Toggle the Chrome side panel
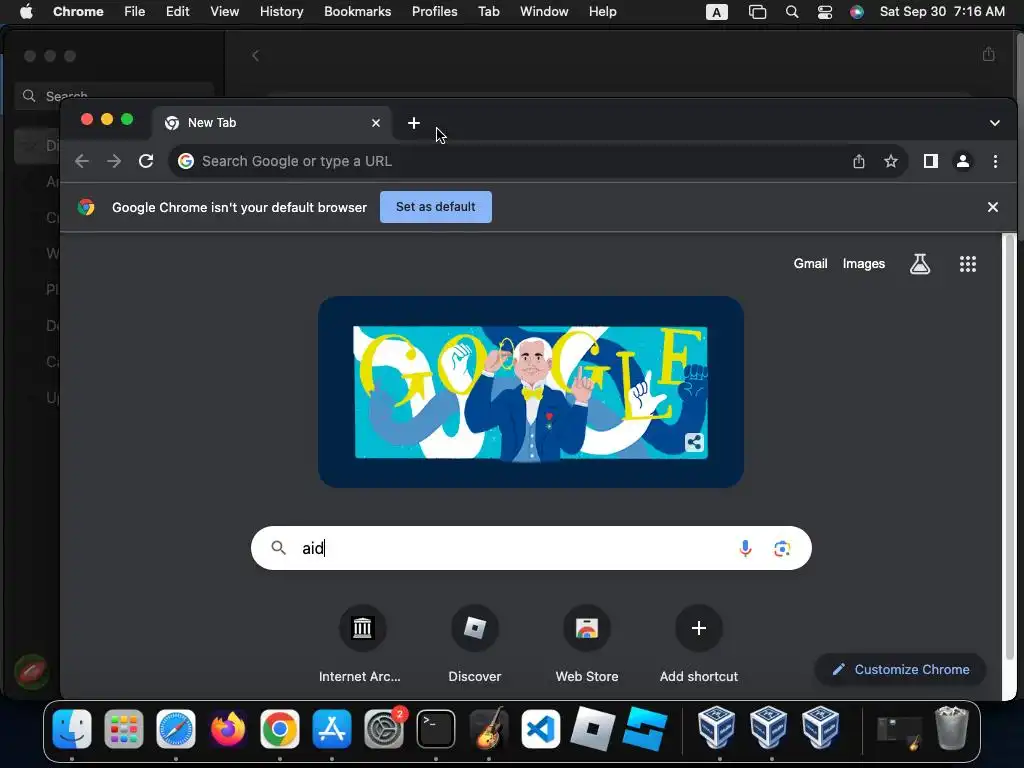Image resolution: width=1024 pixels, height=768 pixels. pos(931,161)
